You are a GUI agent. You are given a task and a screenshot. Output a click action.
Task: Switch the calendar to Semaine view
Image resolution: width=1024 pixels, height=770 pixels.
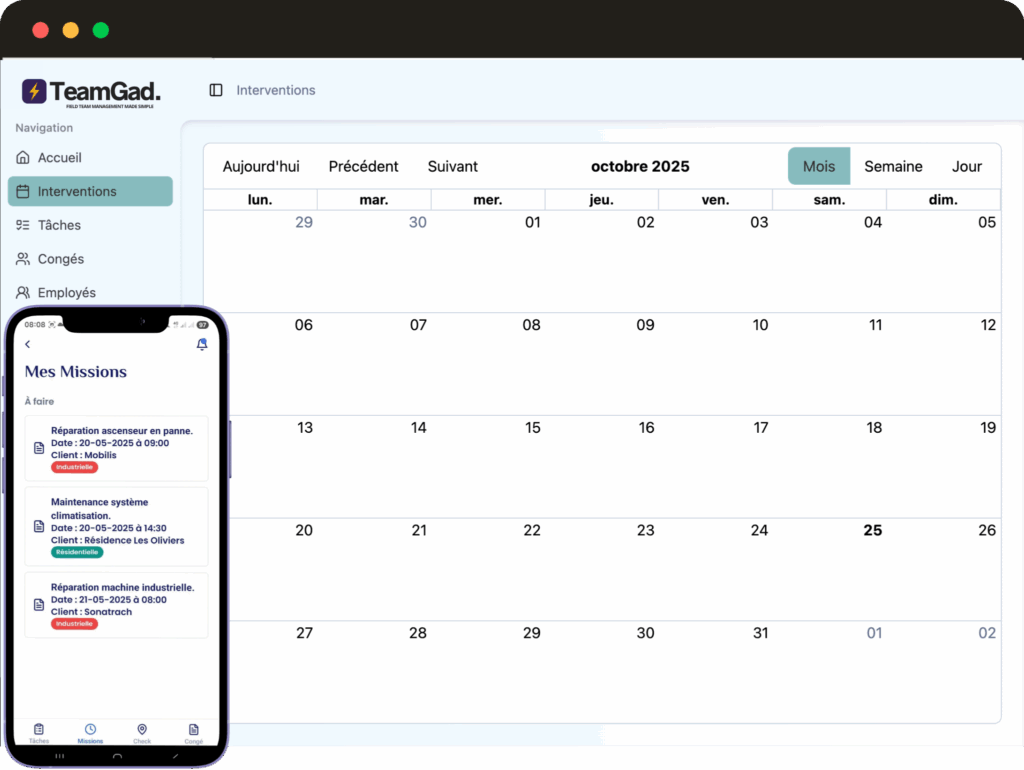point(893,167)
